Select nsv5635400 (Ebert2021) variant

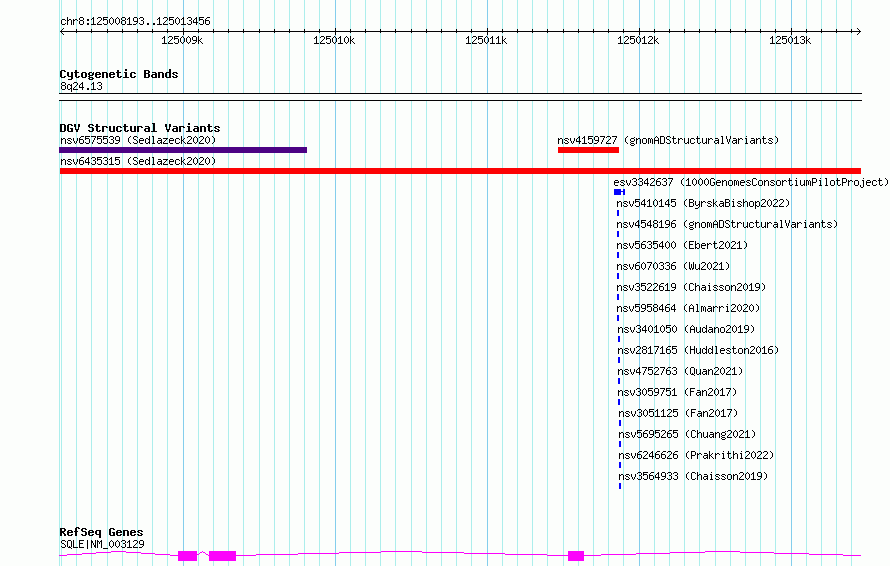(682, 245)
